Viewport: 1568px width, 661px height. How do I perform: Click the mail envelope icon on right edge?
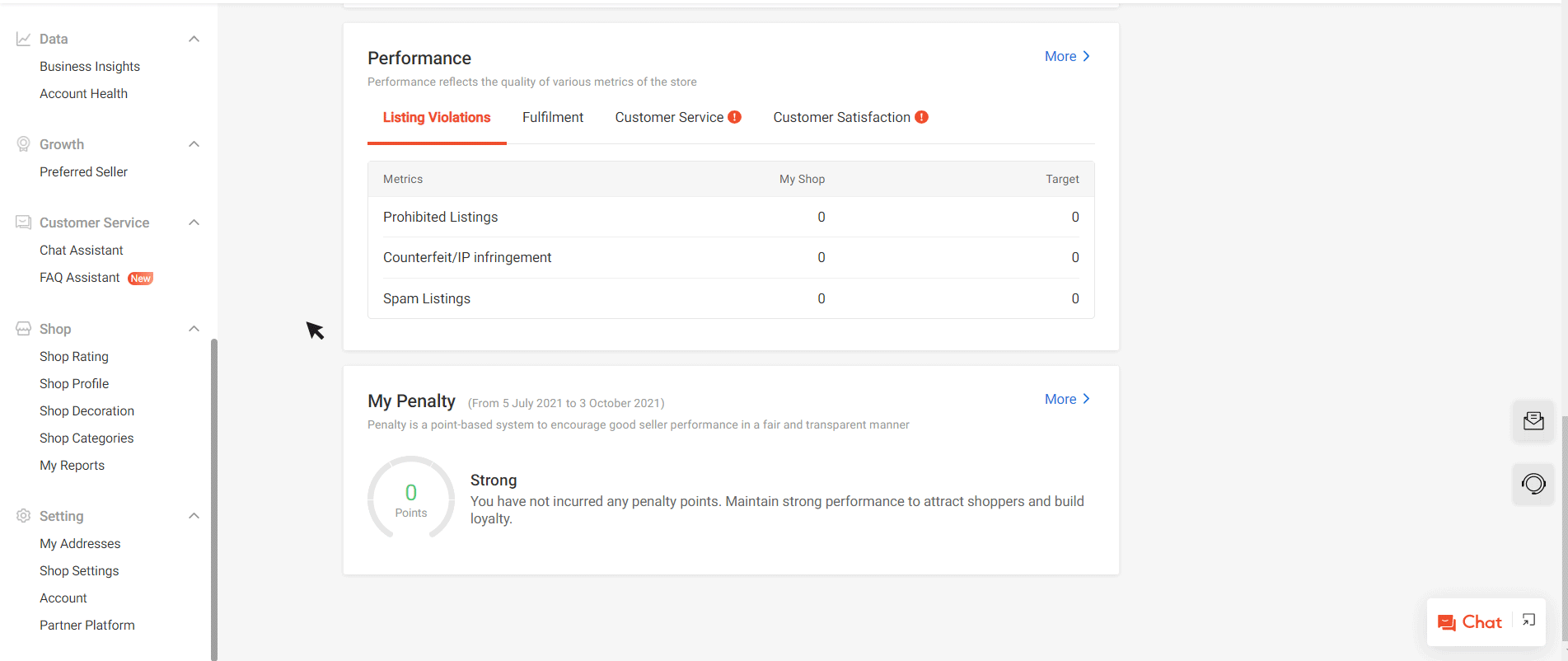coord(1533,421)
